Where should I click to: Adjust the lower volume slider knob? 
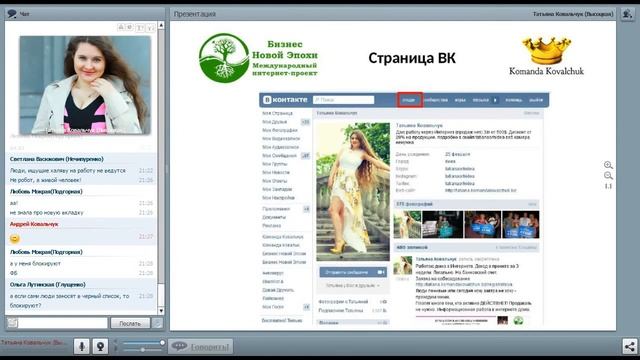click(142, 350)
